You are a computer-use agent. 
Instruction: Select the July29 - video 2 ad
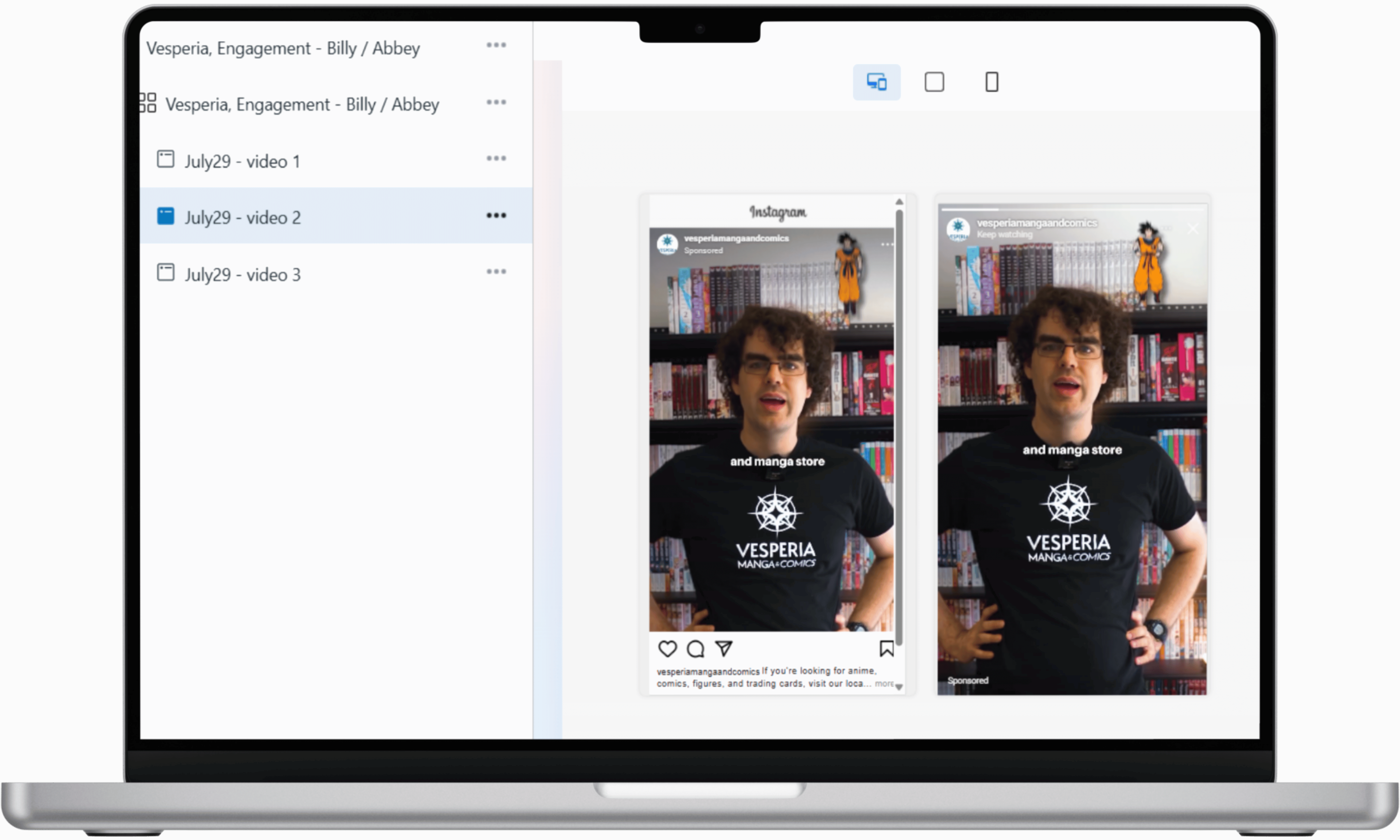coord(336,216)
